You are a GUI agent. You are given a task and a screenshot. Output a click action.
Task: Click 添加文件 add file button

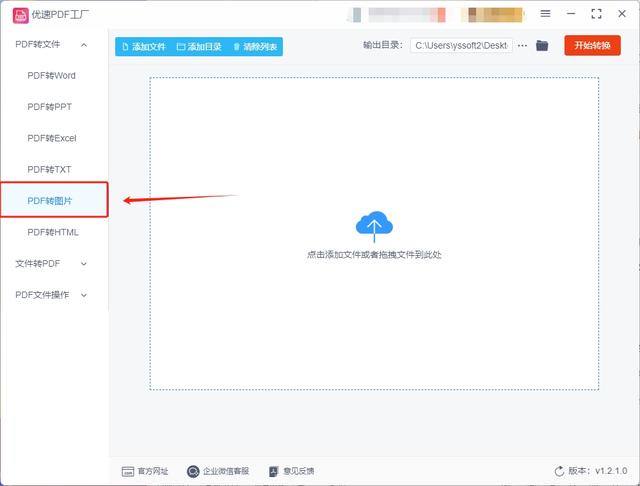coord(144,47)
